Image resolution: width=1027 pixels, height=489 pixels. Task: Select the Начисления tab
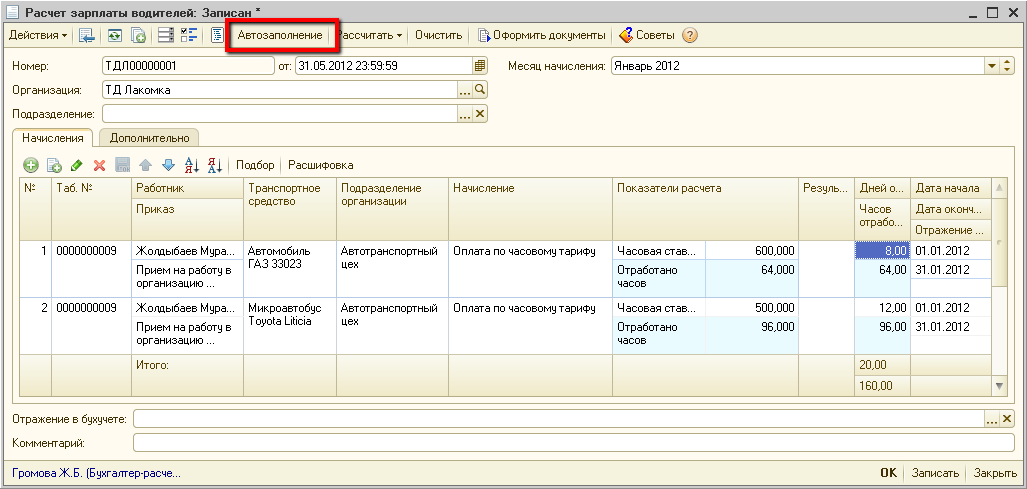[52, 138]
